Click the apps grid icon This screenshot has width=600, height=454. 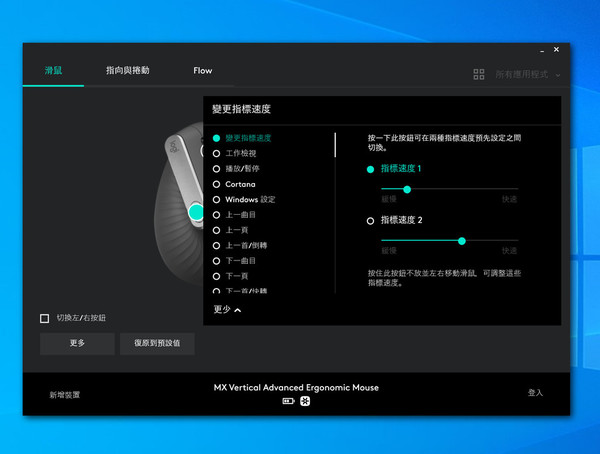478,74
